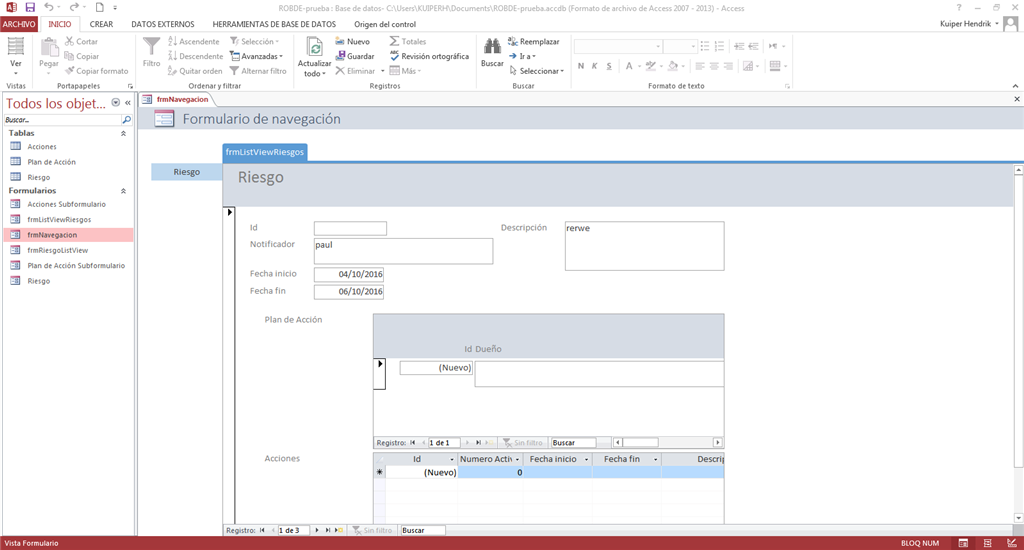Switch to Form View icon in status bar
Viewport: 1024px width, 550px height.
coord(963,543)
